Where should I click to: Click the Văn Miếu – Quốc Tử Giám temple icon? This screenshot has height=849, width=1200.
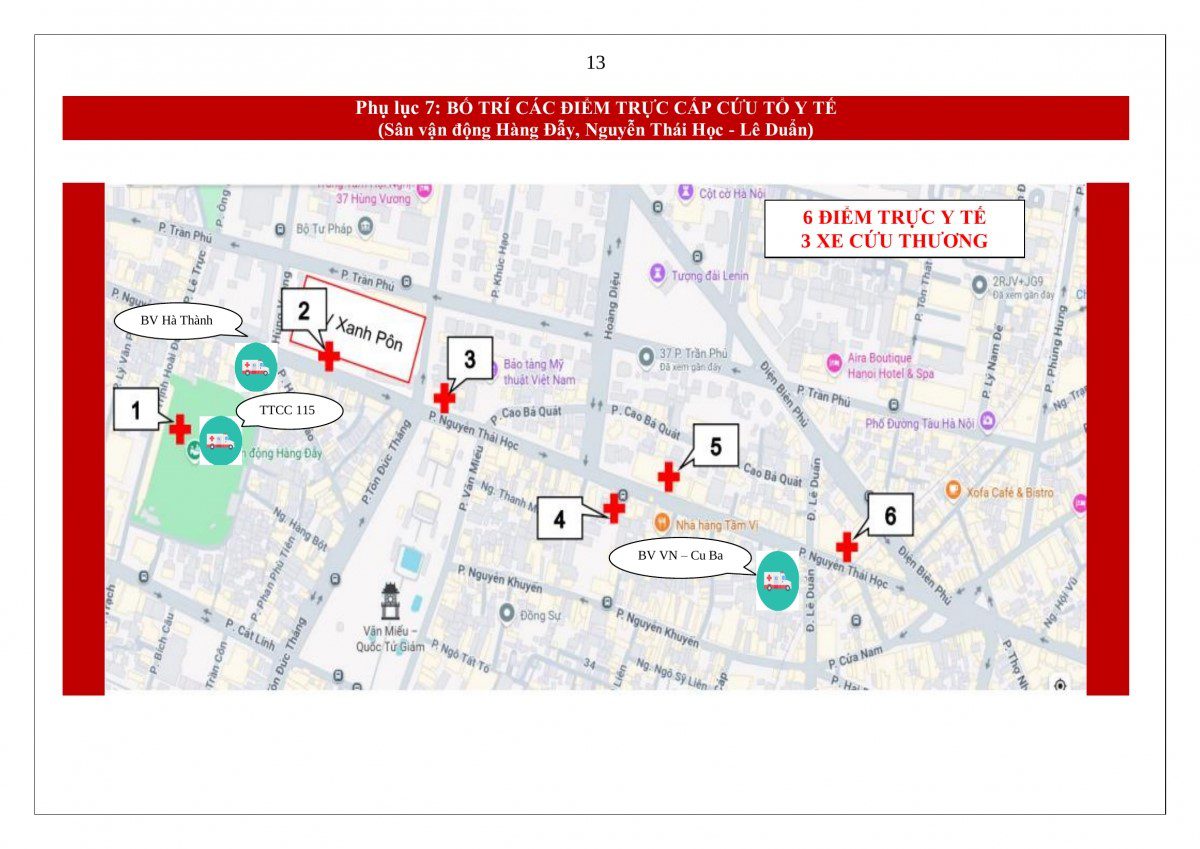[x=390, y=602]
